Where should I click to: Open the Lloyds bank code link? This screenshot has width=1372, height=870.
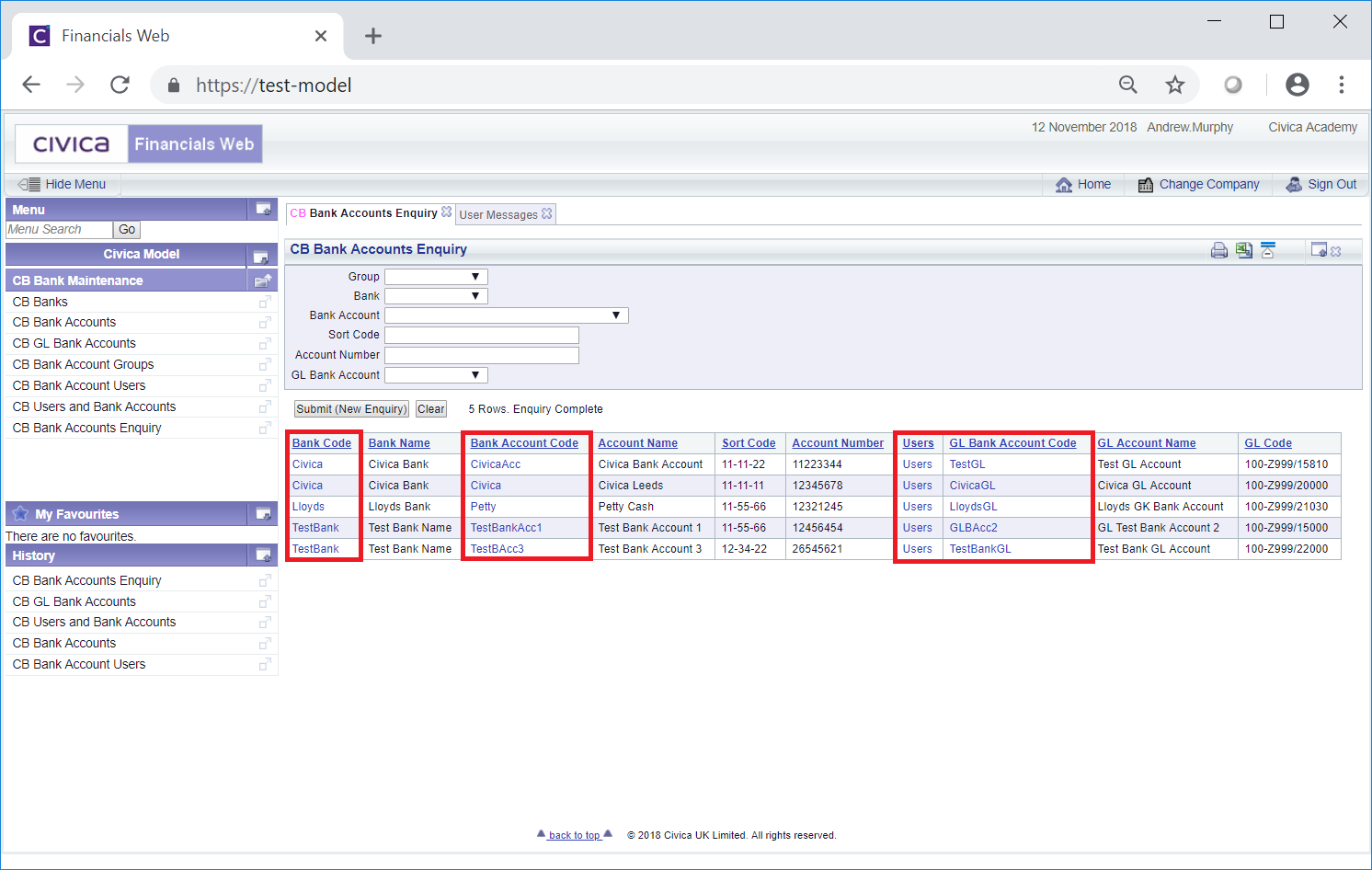(308, 507)
